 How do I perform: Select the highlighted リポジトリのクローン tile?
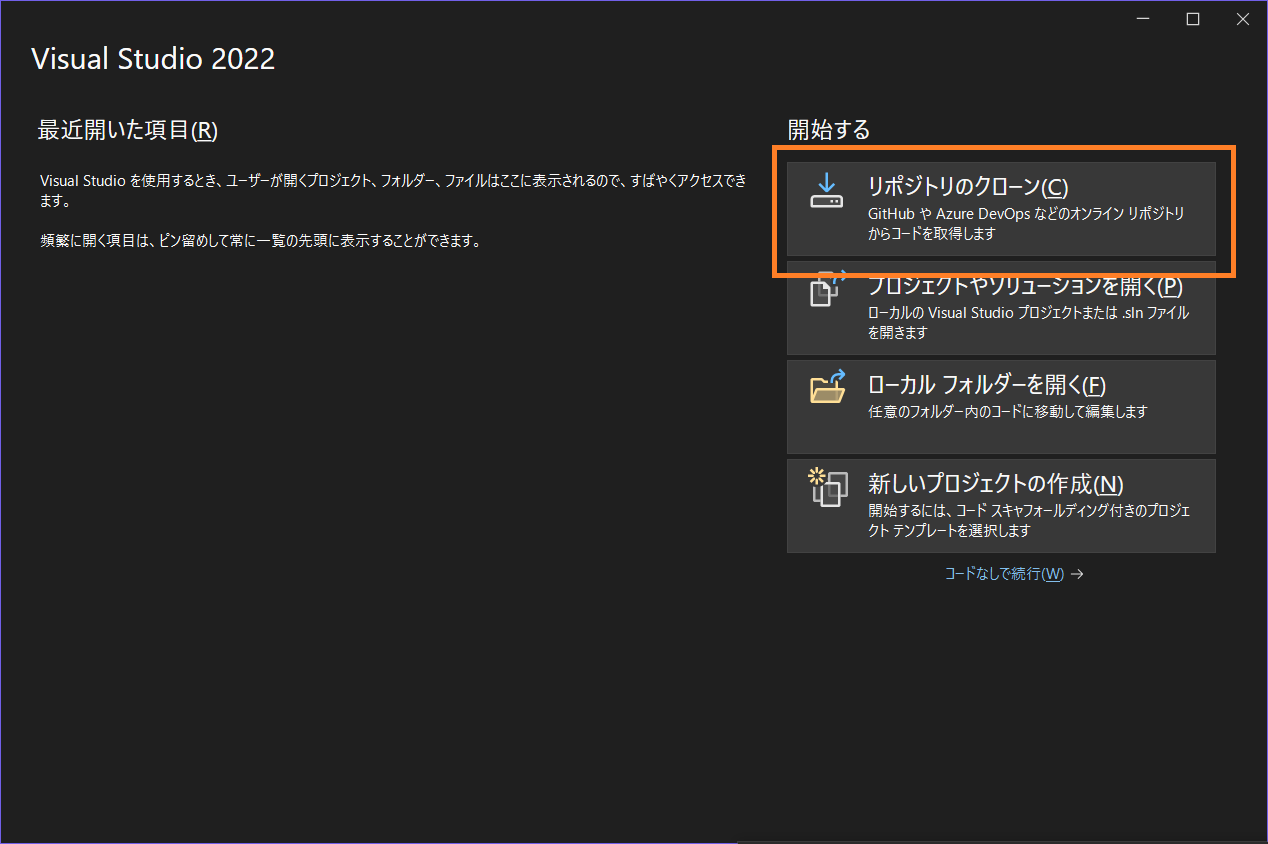1000,207
